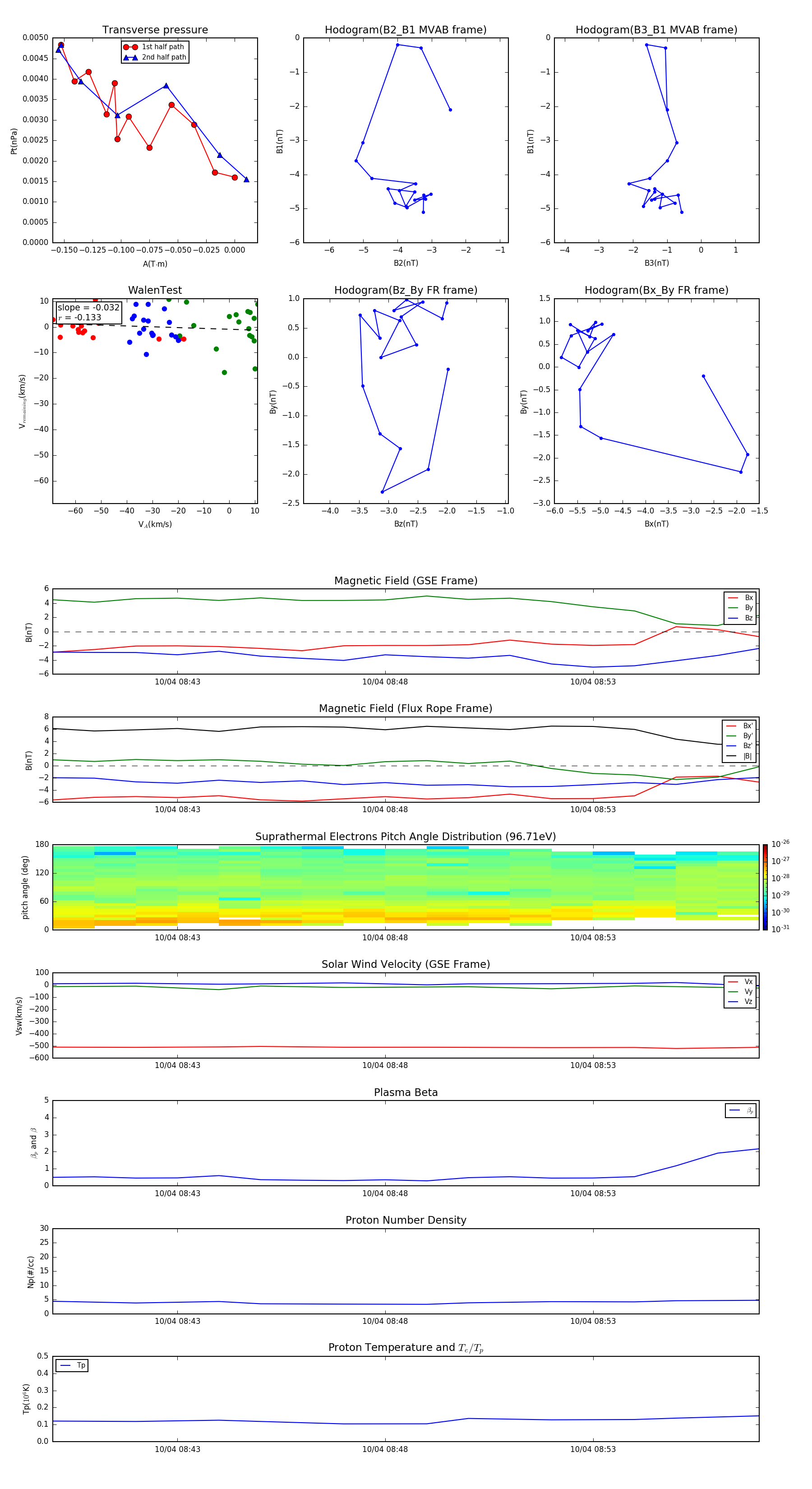Select the "Vy" legend entry

(x=740, y=991)
